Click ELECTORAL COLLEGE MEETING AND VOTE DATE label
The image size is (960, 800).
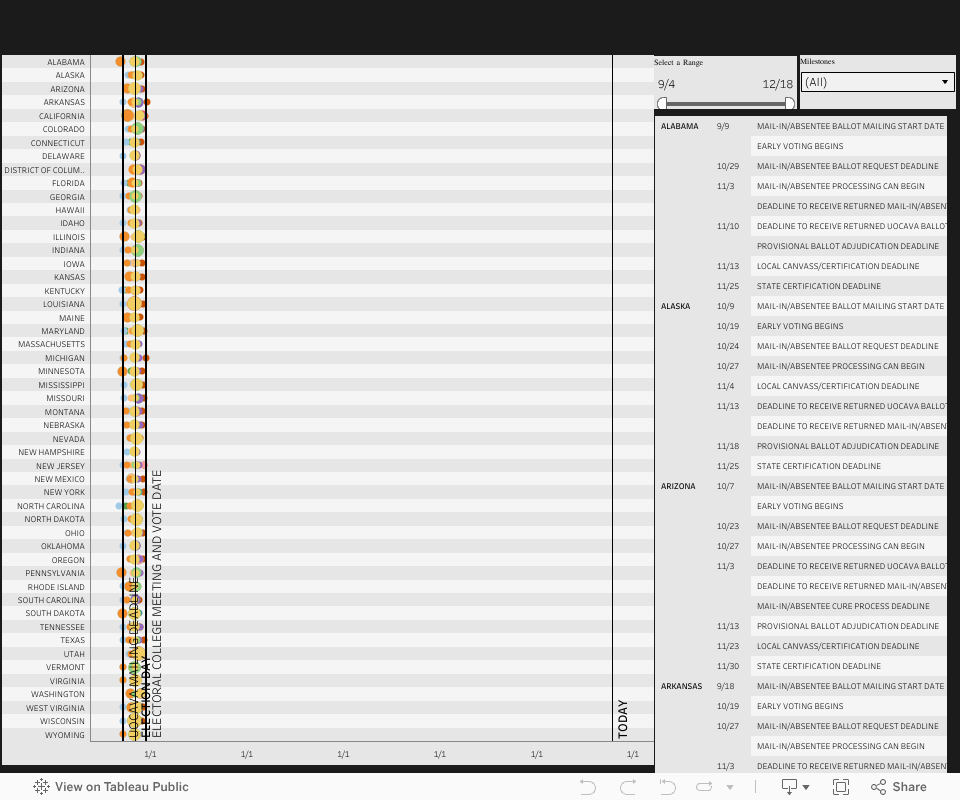point(157,604)
